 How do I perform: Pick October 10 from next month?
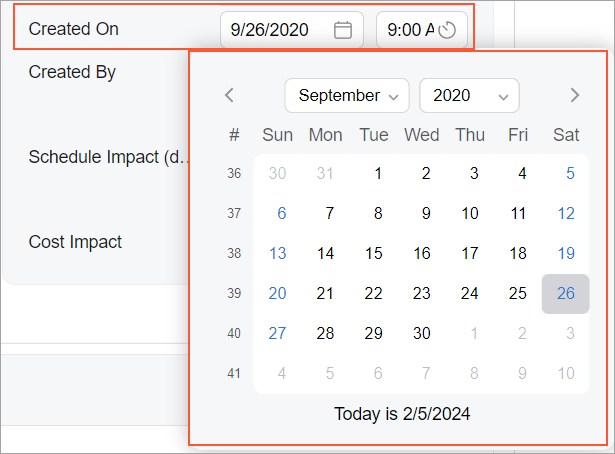[x=566, y=373]
